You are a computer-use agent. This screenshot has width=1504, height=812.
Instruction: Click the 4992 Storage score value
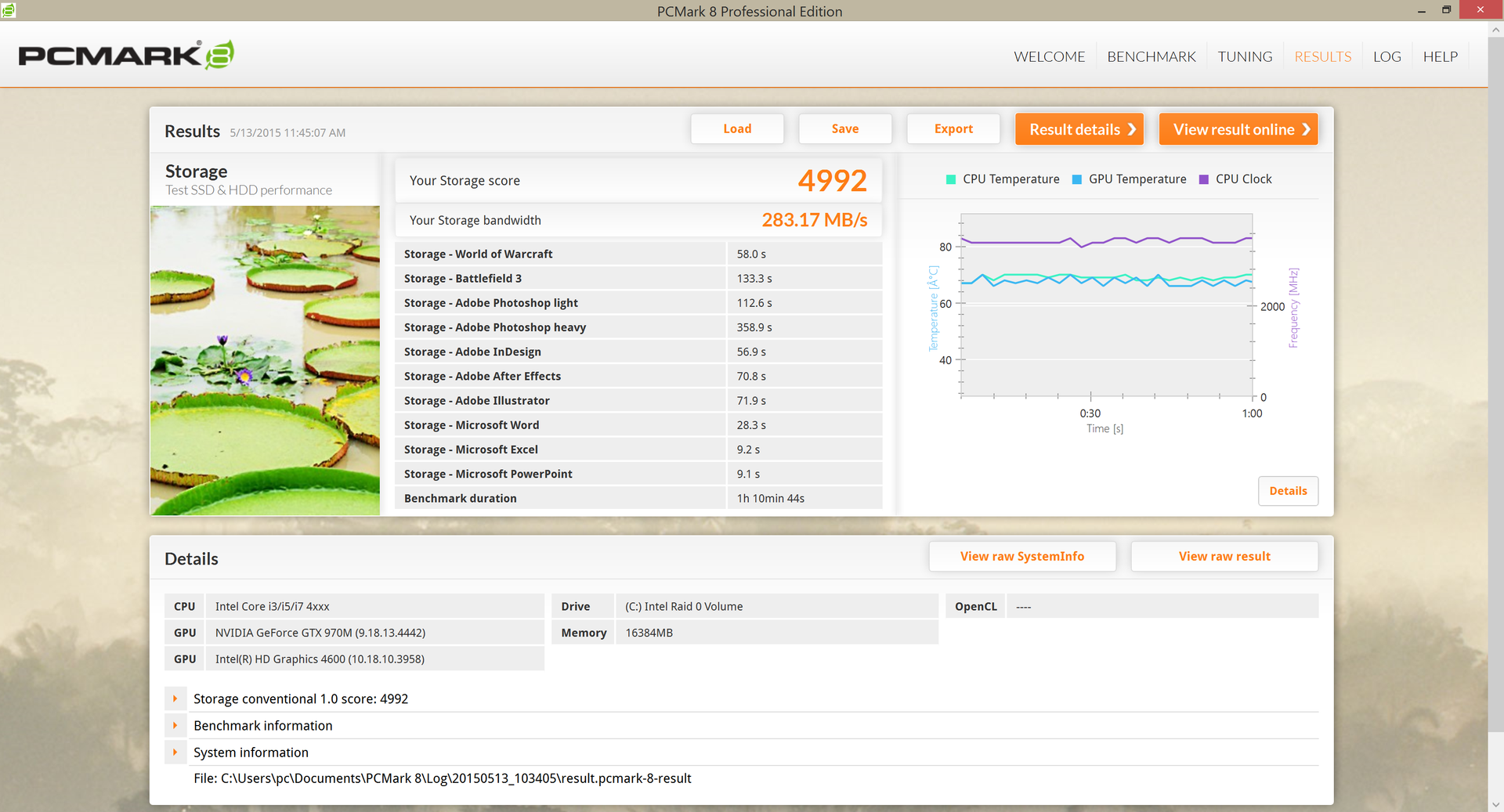click(832, 181)
